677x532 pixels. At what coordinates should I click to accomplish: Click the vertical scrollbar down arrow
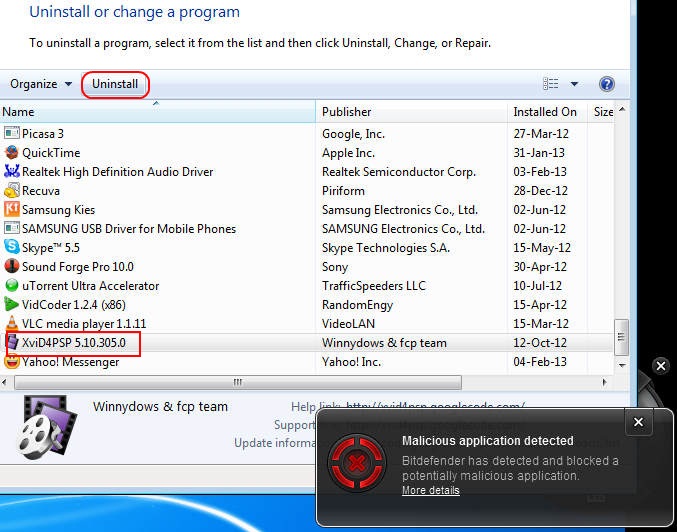coord(622,365)
